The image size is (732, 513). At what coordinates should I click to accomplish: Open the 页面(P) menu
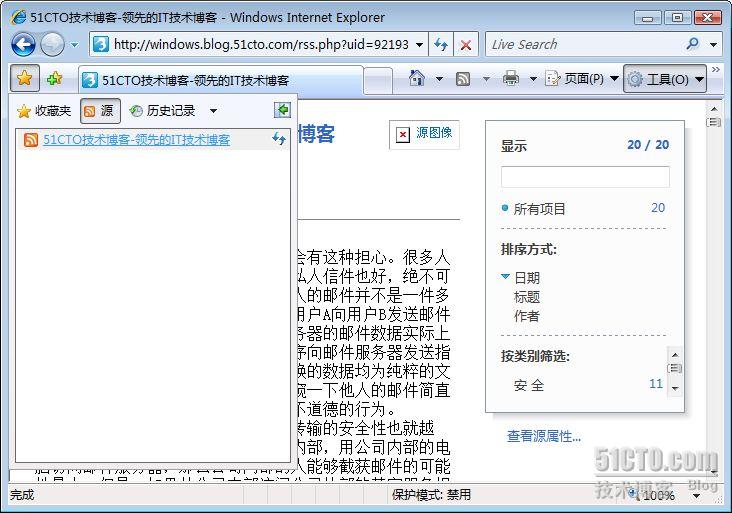tap(582, 79)
